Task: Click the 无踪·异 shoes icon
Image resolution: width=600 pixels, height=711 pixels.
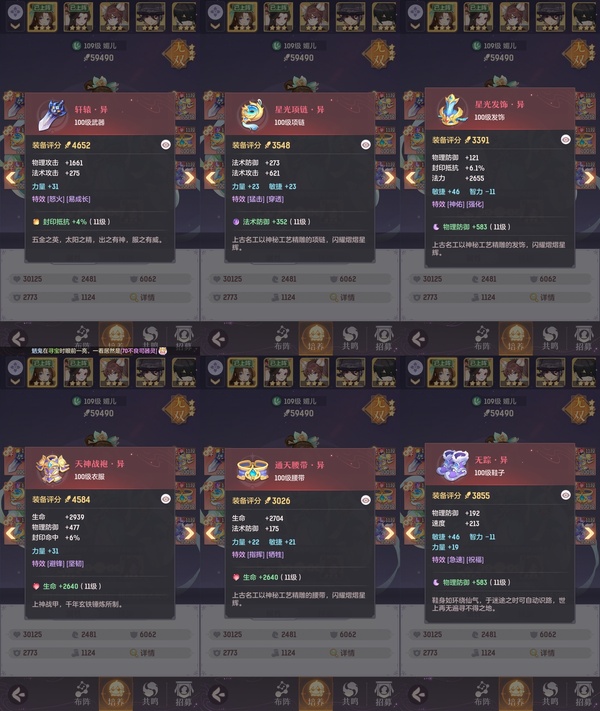Action: click(452, 465)
